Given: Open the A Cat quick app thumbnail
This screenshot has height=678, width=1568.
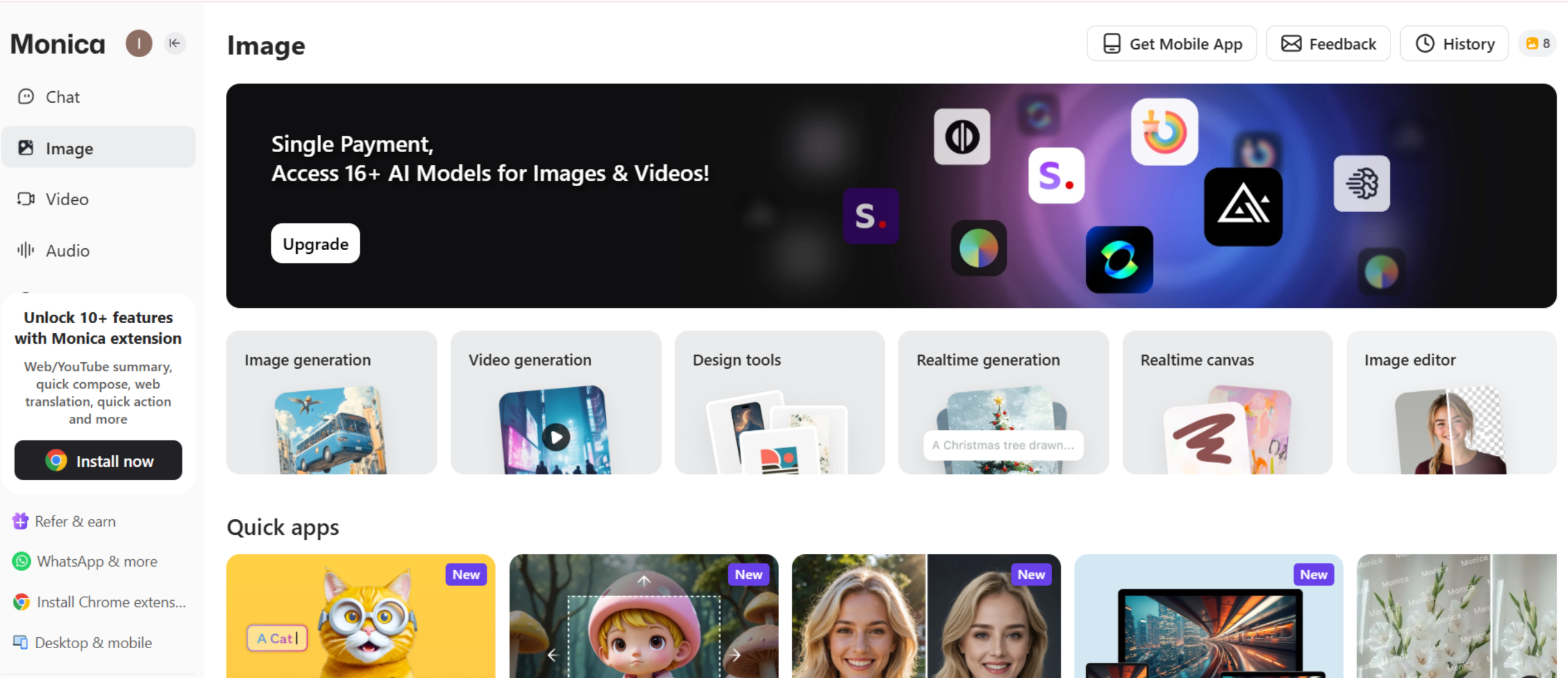Looking at the screenshot, I should coord(360,615).
